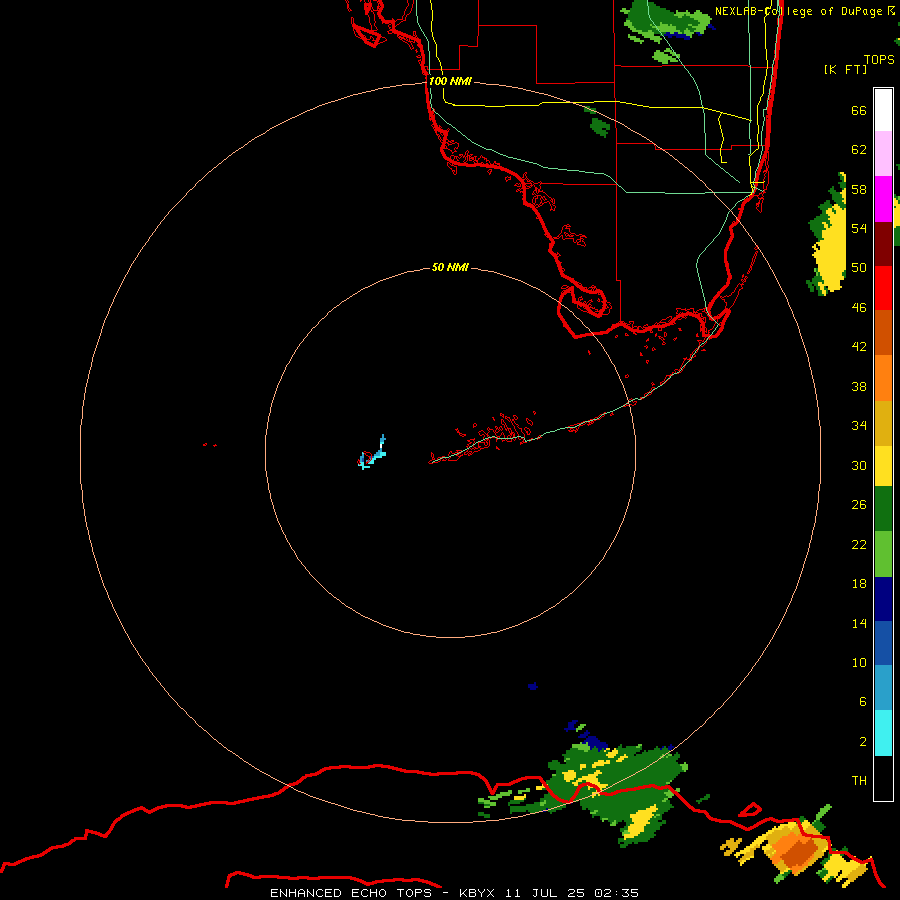
Task: Click the small navy echo south of center
Action: click(533, 686)
